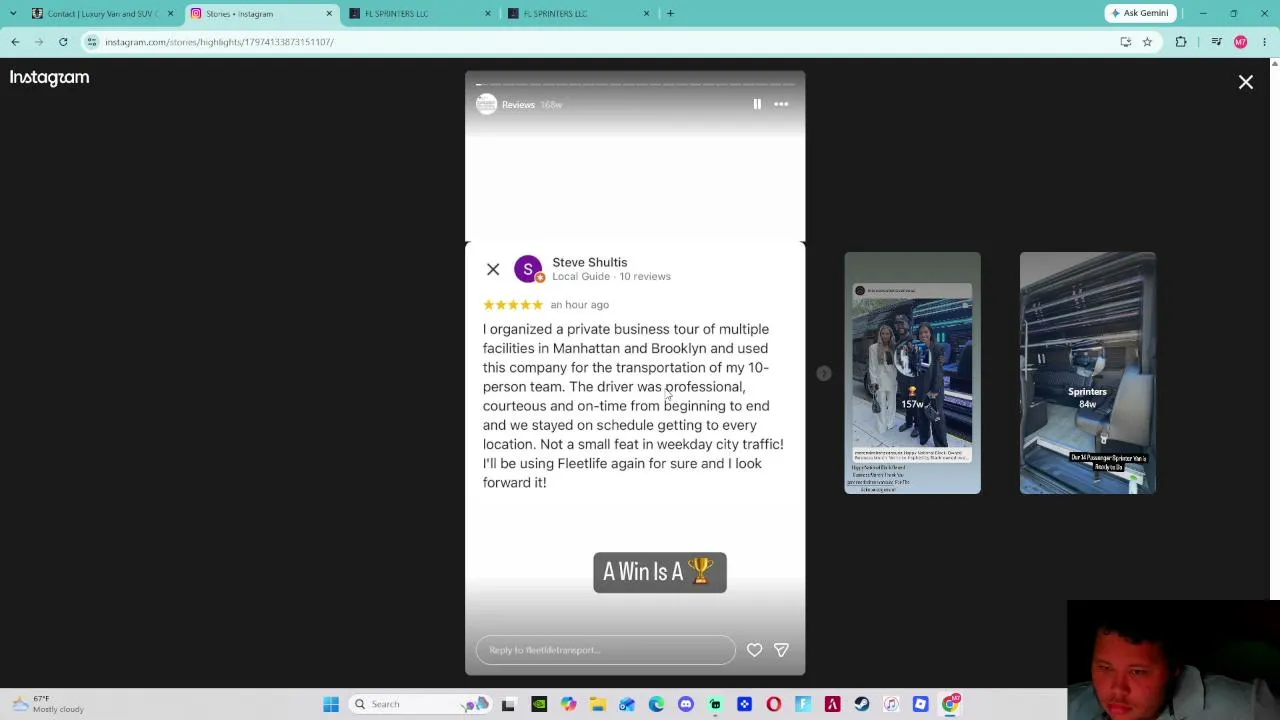Viewport: 1280px width, 720px height.
Task: Expand the tab search dropdown
Action: (x=13, y=14)
